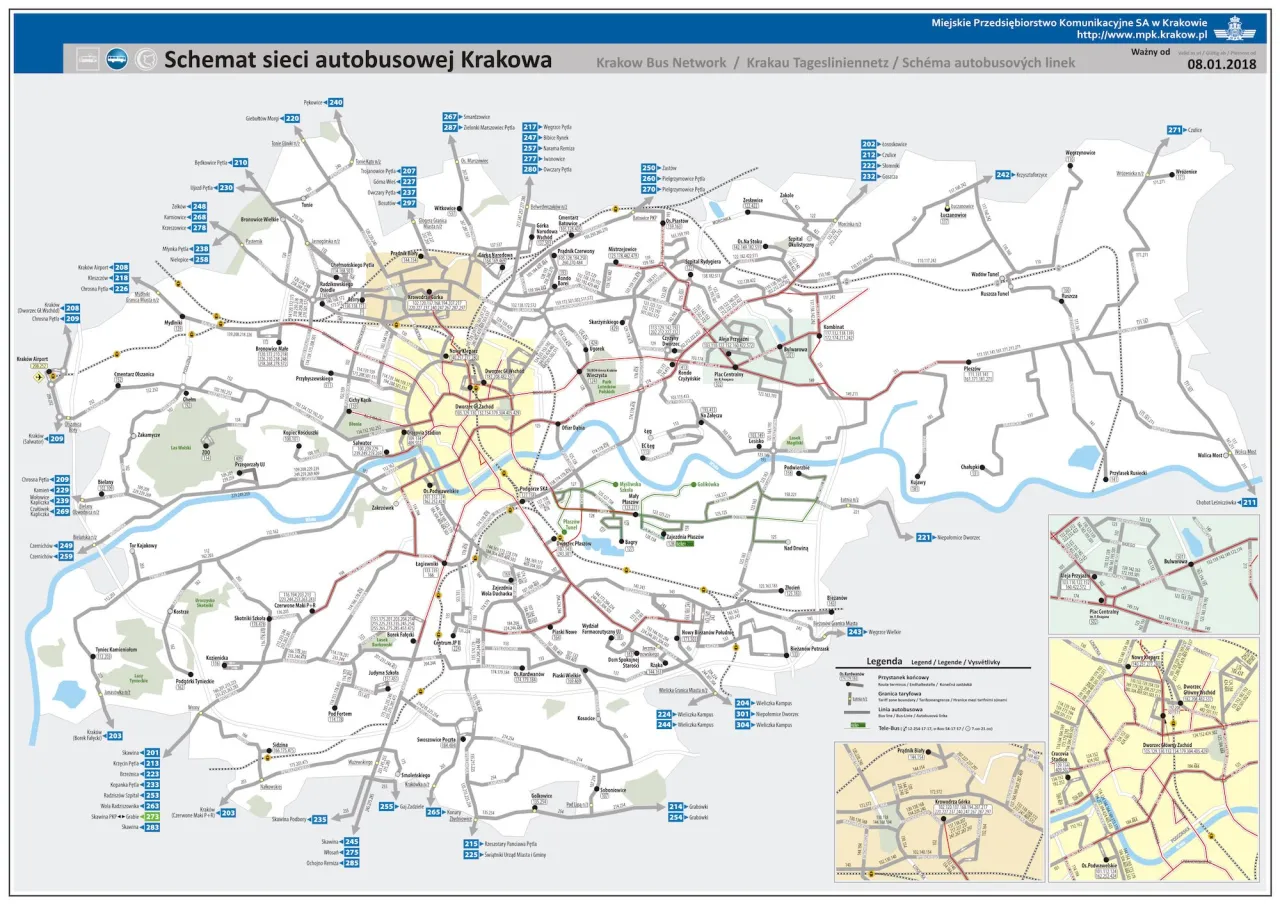The width and height of the screenshot is (1280, 905).
Task: Select the green Tele-Bus symbol in the legend
Action: (856, 724)
